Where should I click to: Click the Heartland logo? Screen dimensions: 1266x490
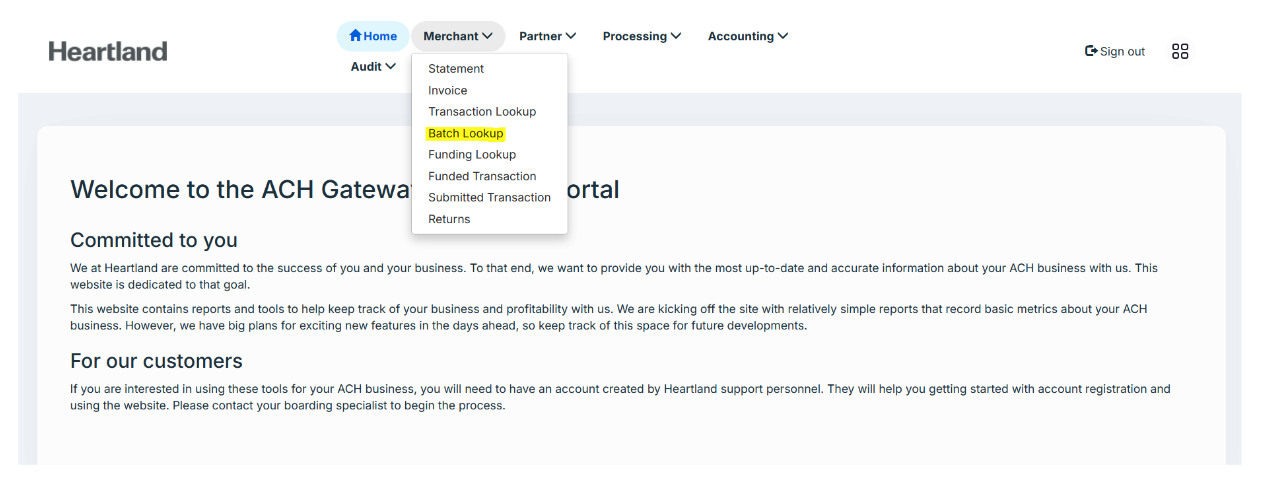point(108,51)
